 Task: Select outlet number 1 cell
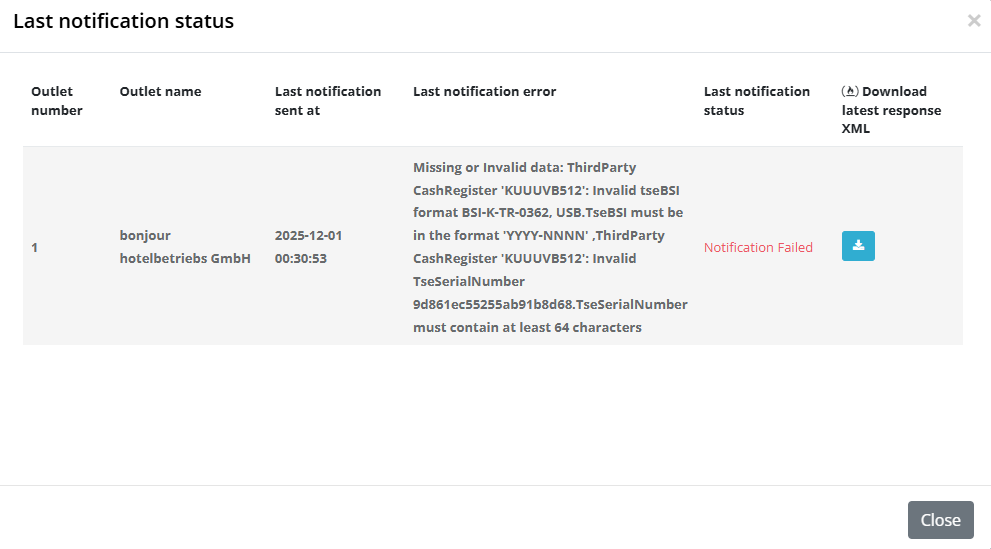[x=35, y=247]
